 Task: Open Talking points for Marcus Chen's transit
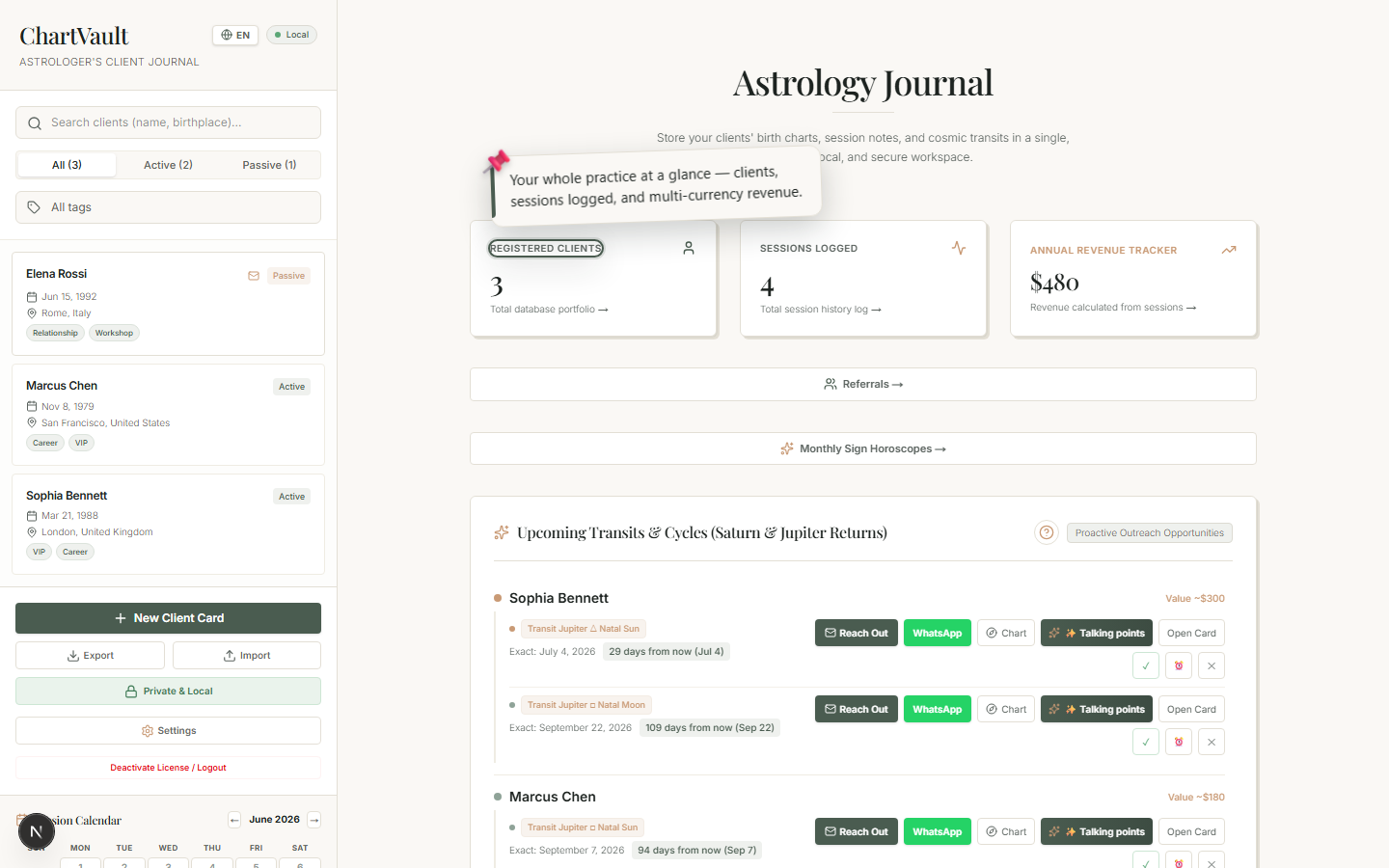pos(1097,831)
